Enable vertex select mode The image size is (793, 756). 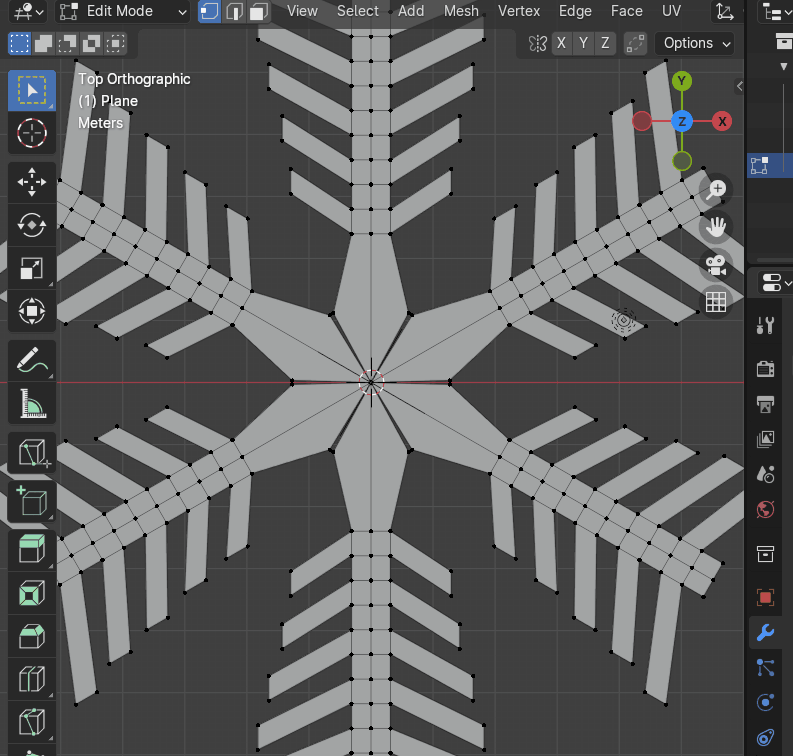(x=209, y=11)
